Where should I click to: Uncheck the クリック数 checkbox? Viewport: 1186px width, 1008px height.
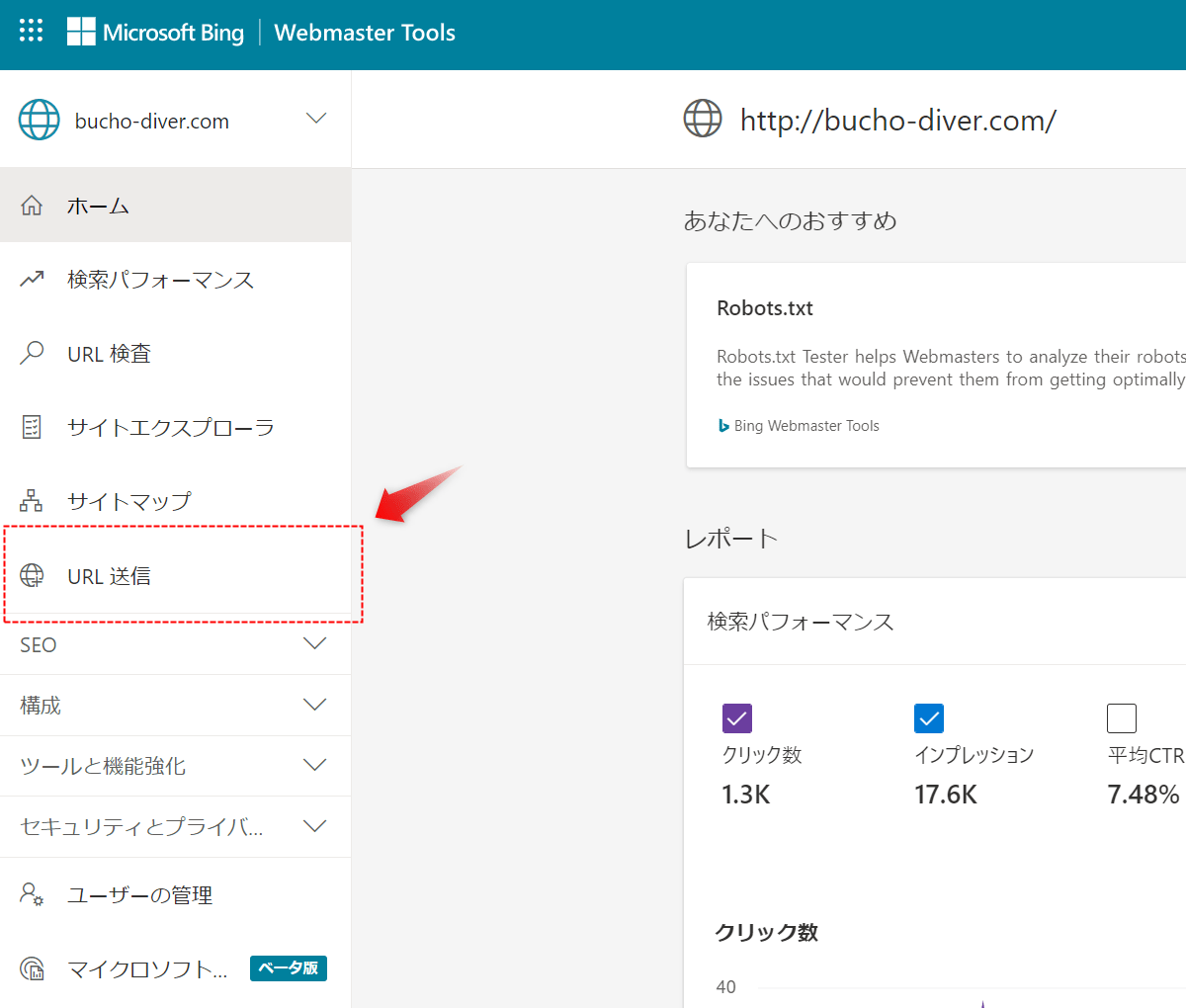[x=737, y=718]
